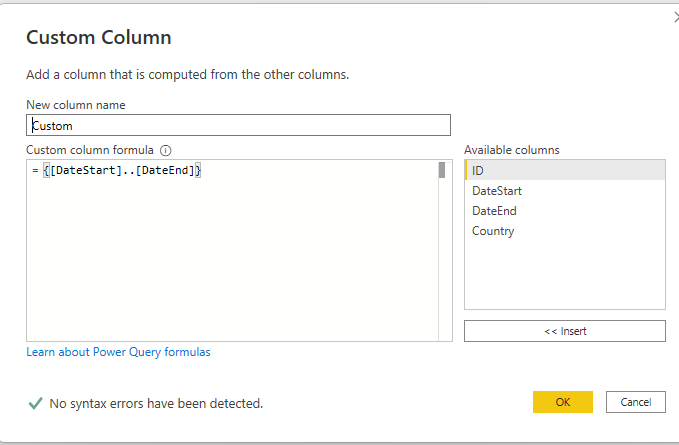The height and width of the screenshot is (445, 679).
Task: Select Country in Available columns
Action: (565, 231)
